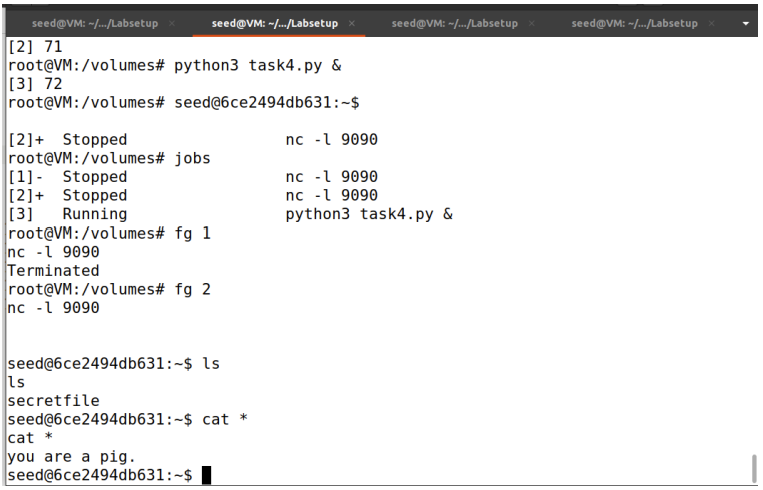Click the block cursor at the last prompt
The image size is (763, 490).
point(206,475)
